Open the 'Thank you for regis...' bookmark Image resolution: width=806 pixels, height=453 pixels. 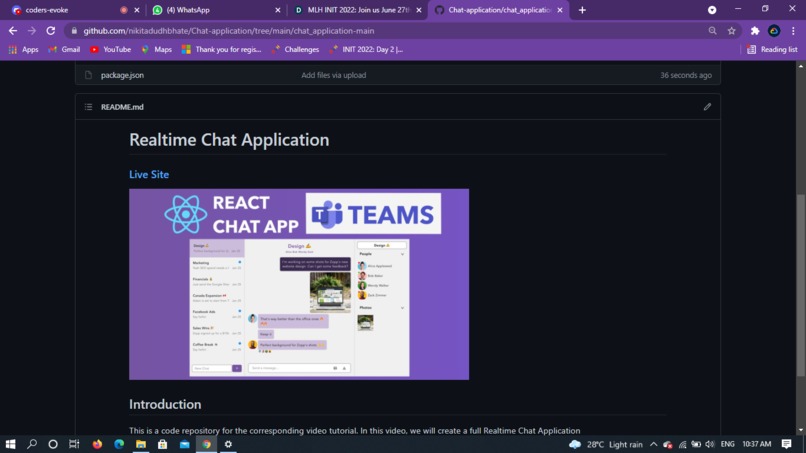coord(222,49)
